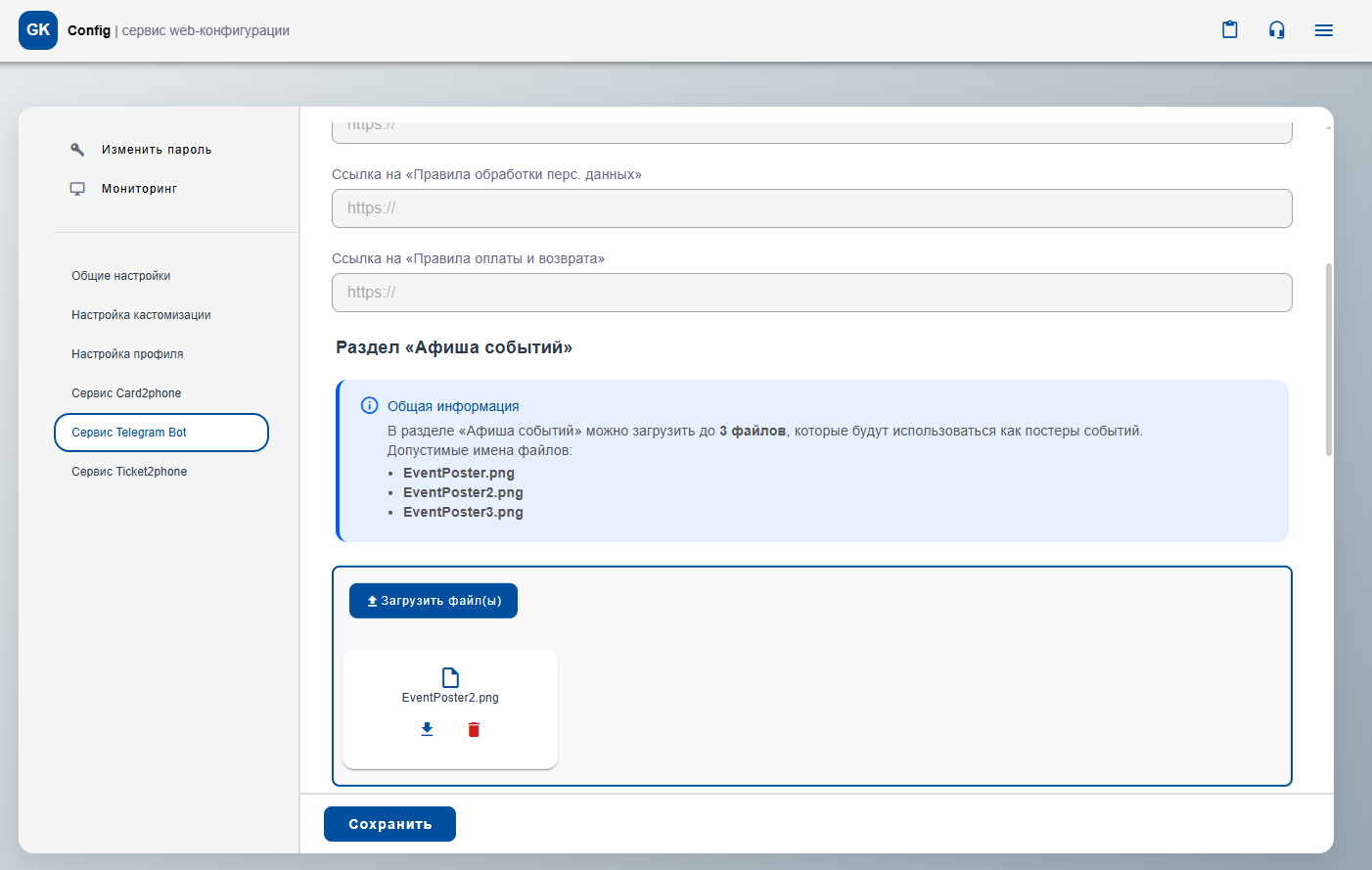Select Сервис Telegram Bot section
The image size is (1372, 870).
coord(161,433)
